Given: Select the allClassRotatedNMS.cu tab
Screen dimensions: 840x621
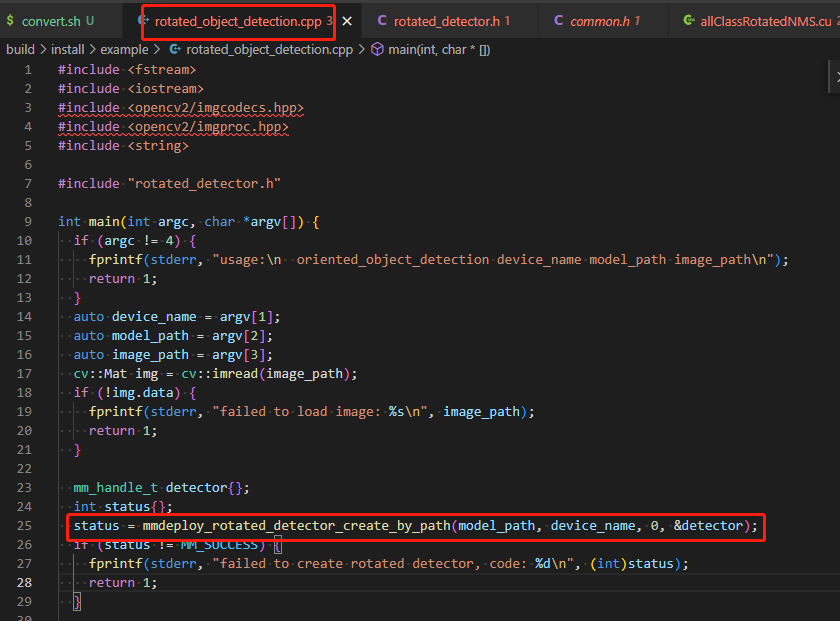Looking at the screenshot, I should tap(765, 20).
